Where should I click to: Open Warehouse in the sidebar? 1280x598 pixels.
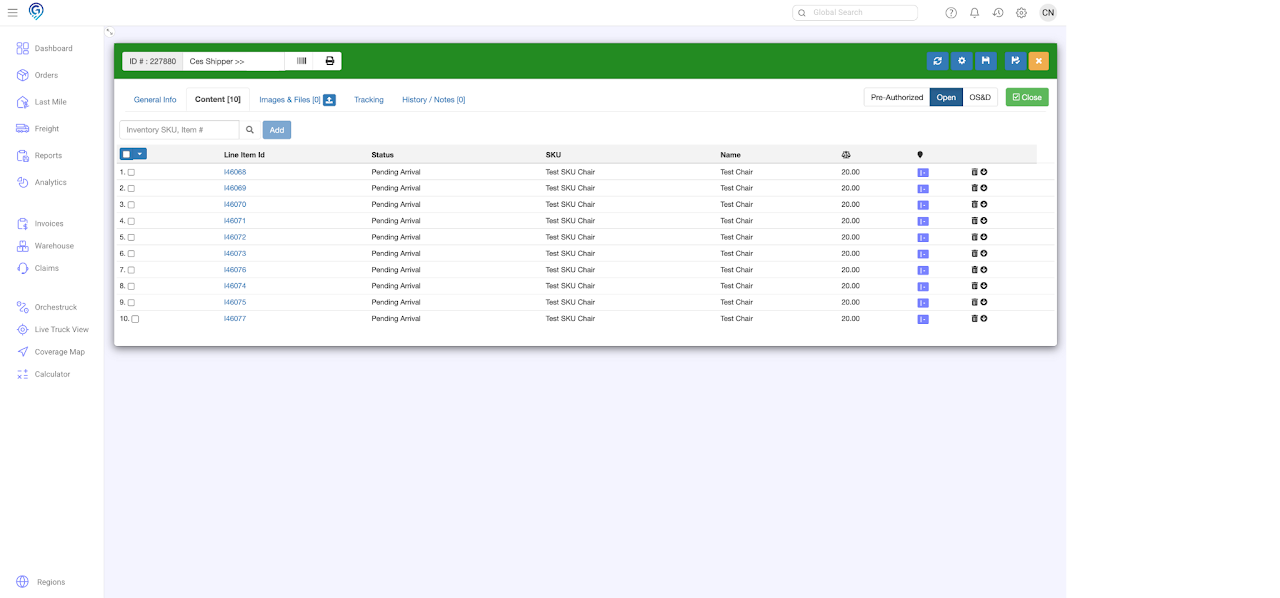[x=54, y=246]
